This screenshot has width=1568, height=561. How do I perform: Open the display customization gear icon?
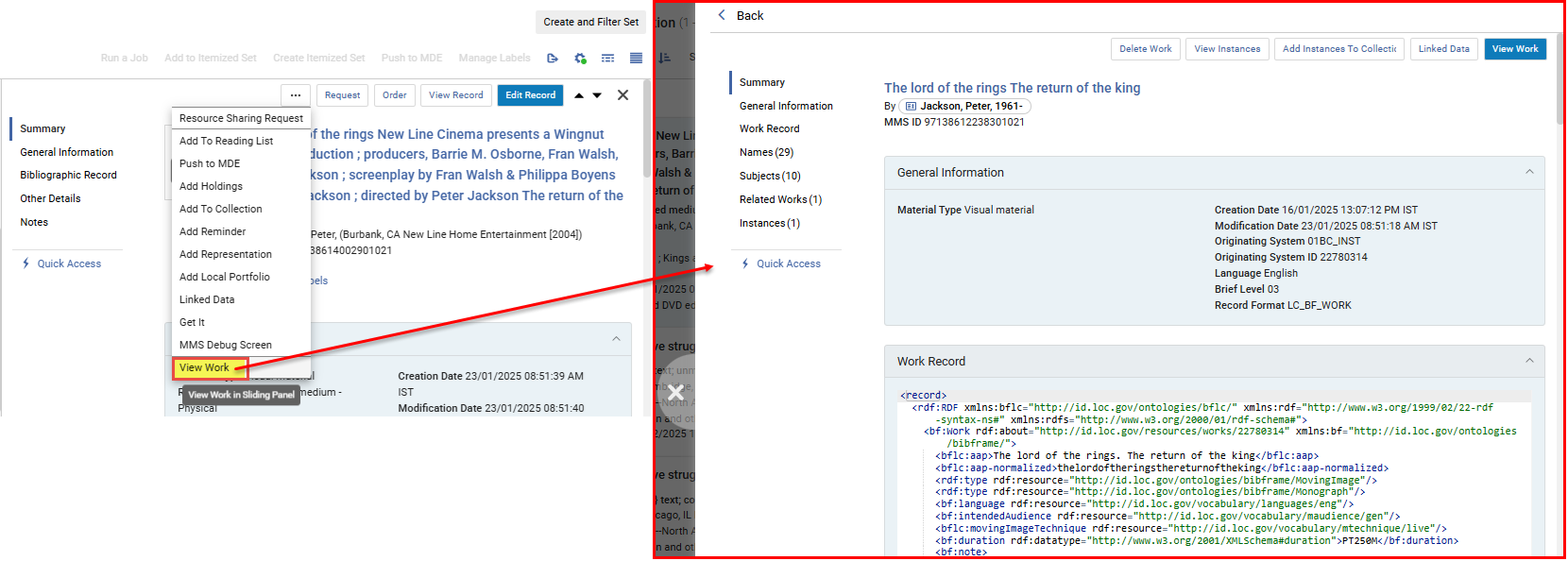click(x=581, y=59)
